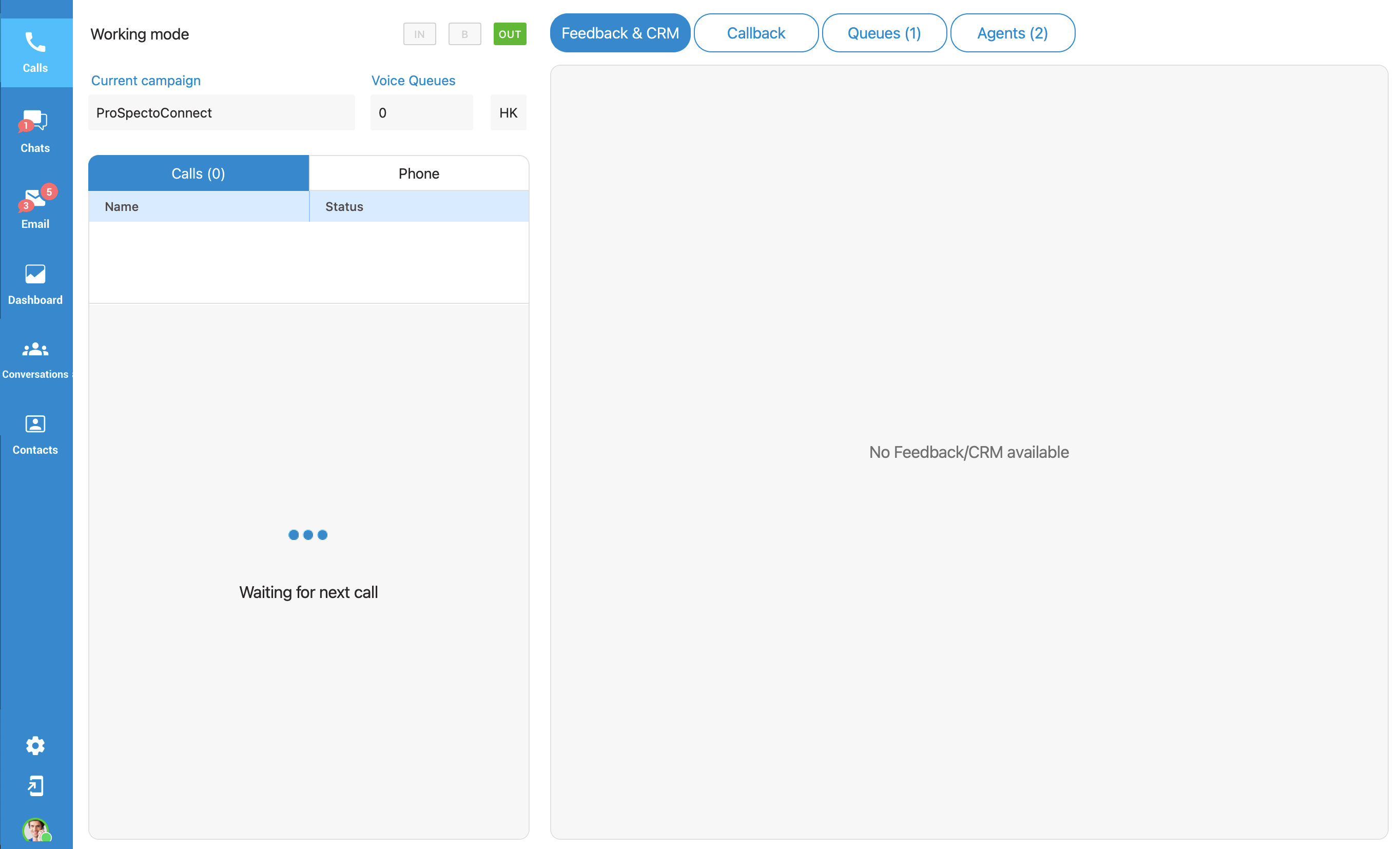Switch to Feedback & CRM tab
Image resolution: width=1400 pixels, height=849 pixels.
pos(620,33)
